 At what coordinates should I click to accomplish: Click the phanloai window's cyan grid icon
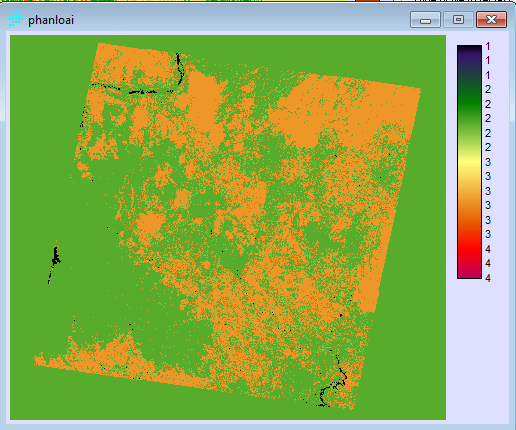click(x=15, y=19)
